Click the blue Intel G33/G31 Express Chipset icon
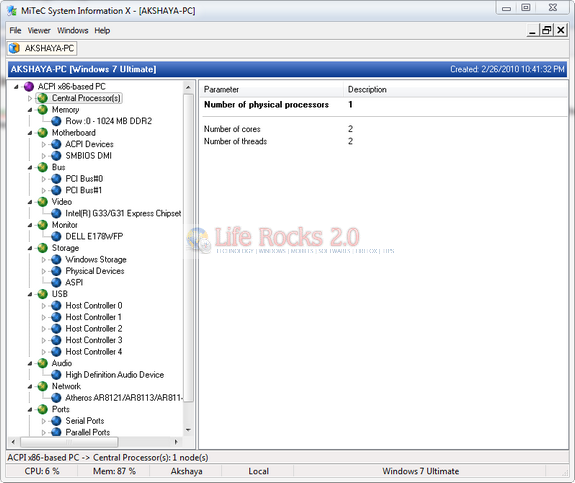 tap(56, 213)
